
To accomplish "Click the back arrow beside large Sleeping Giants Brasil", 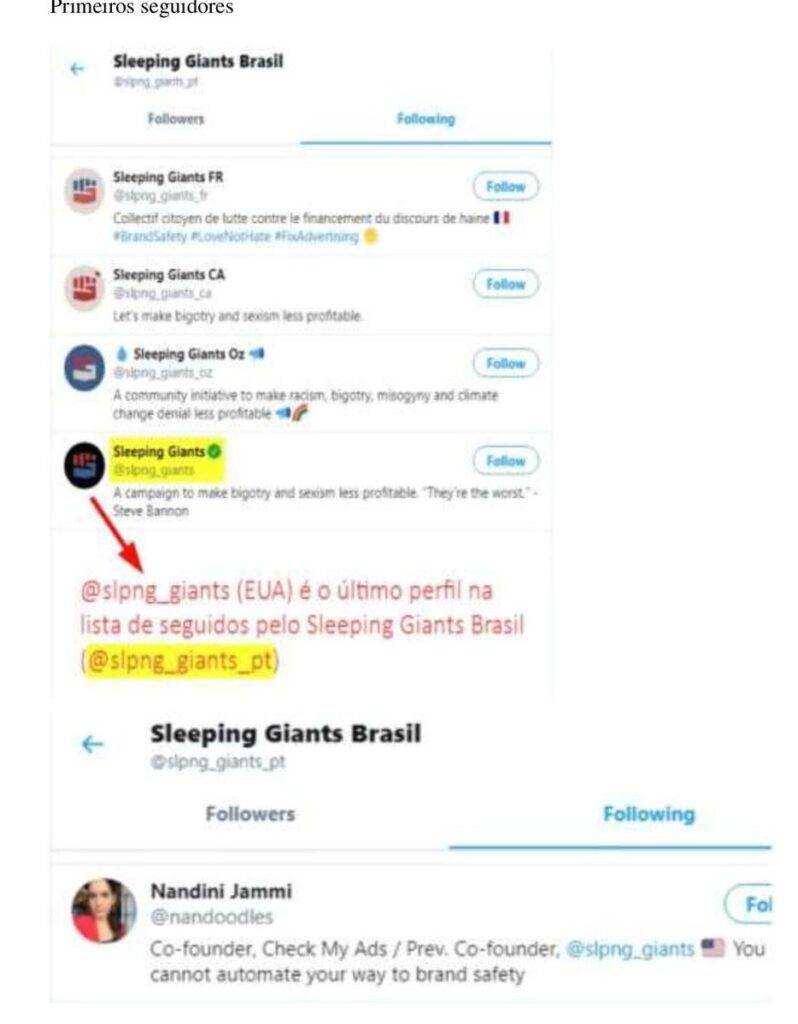I will click(x=93, y=744).
